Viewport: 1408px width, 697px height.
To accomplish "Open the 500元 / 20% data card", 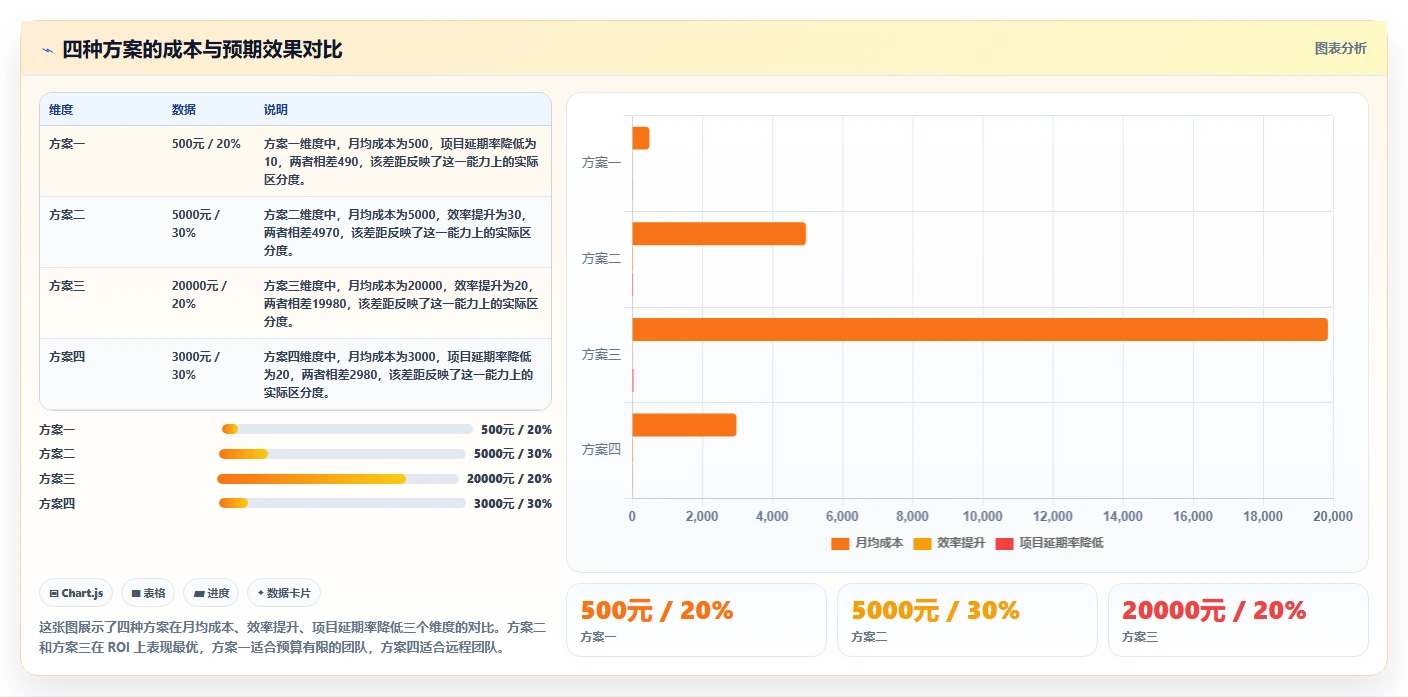I will (x=696, y=620).
